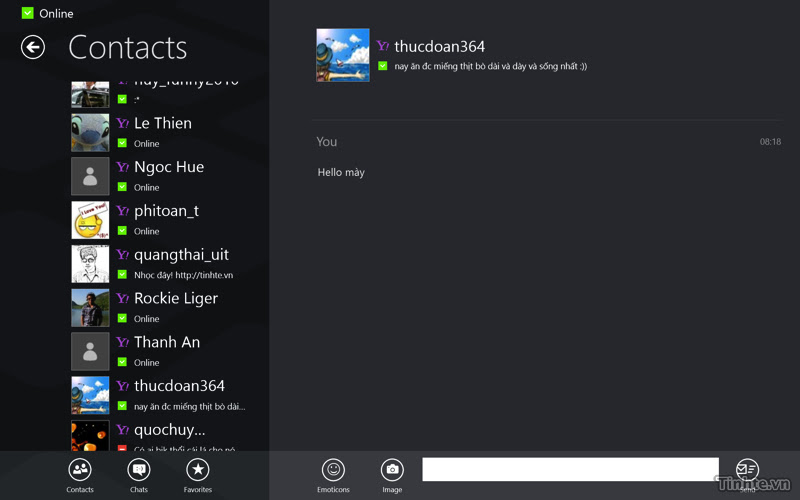Click the Contacts page title
The image size is (800, 500).
128,47
